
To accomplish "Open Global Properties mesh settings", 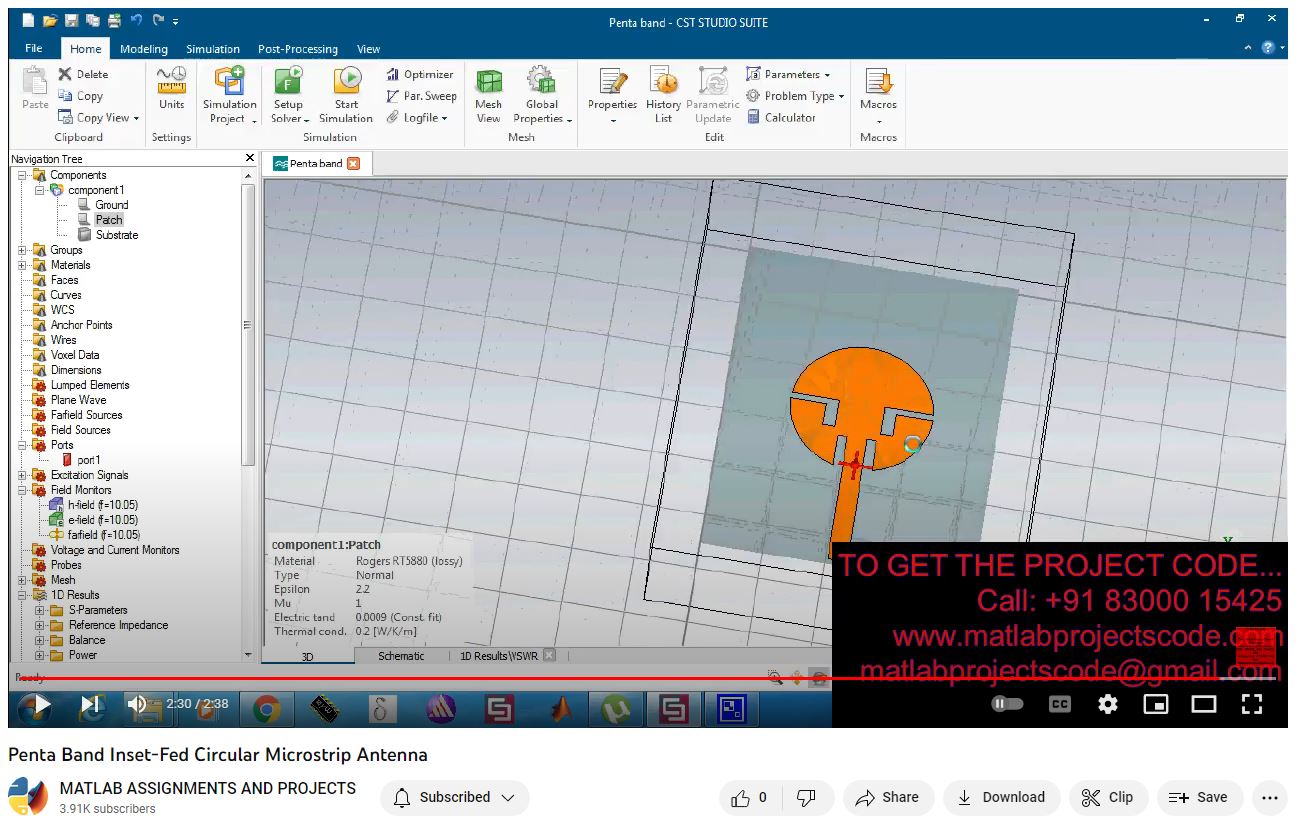I will point(541,84).
